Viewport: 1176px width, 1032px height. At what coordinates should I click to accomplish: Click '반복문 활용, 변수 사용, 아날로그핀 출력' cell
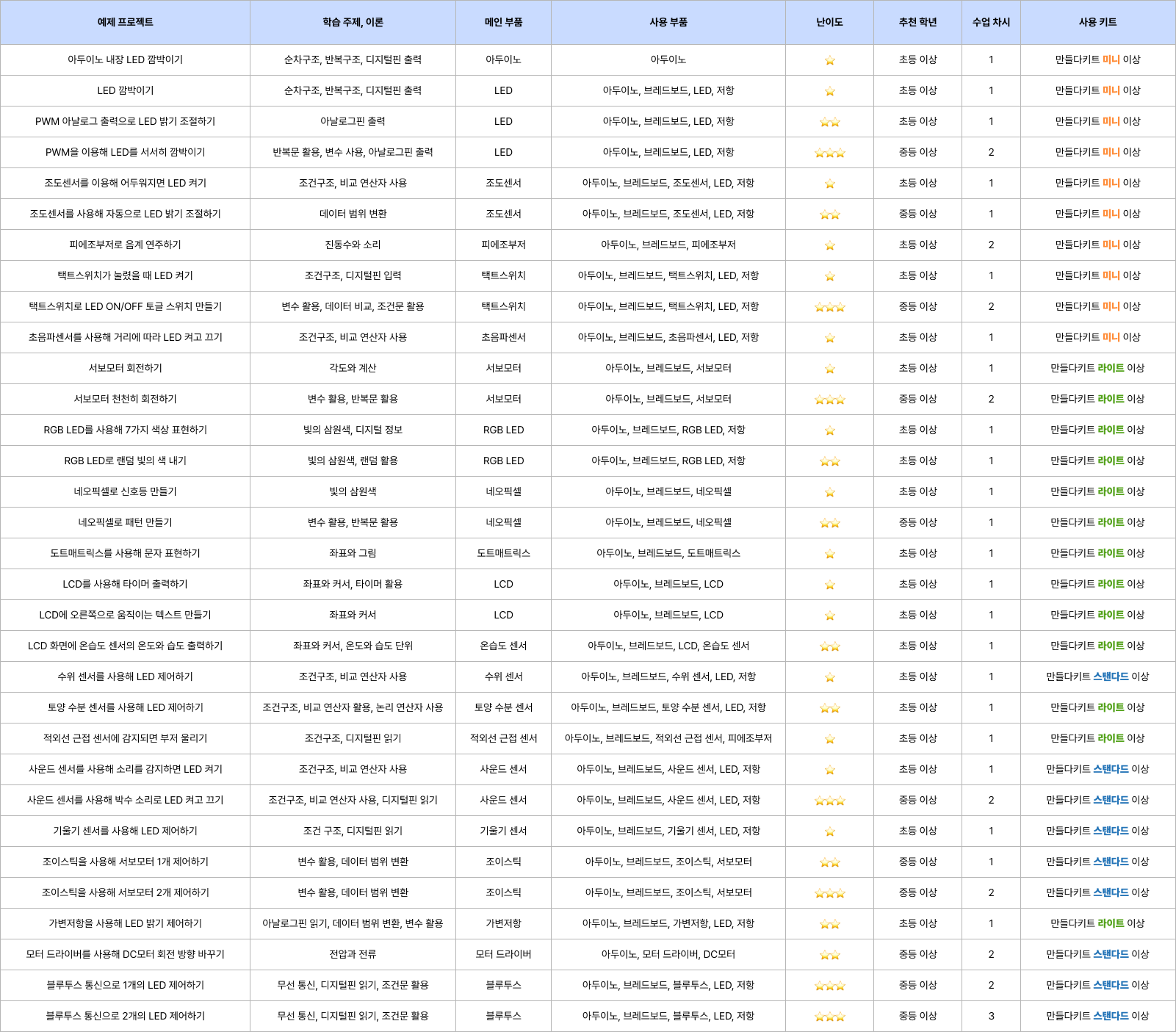tap(353, 152)
